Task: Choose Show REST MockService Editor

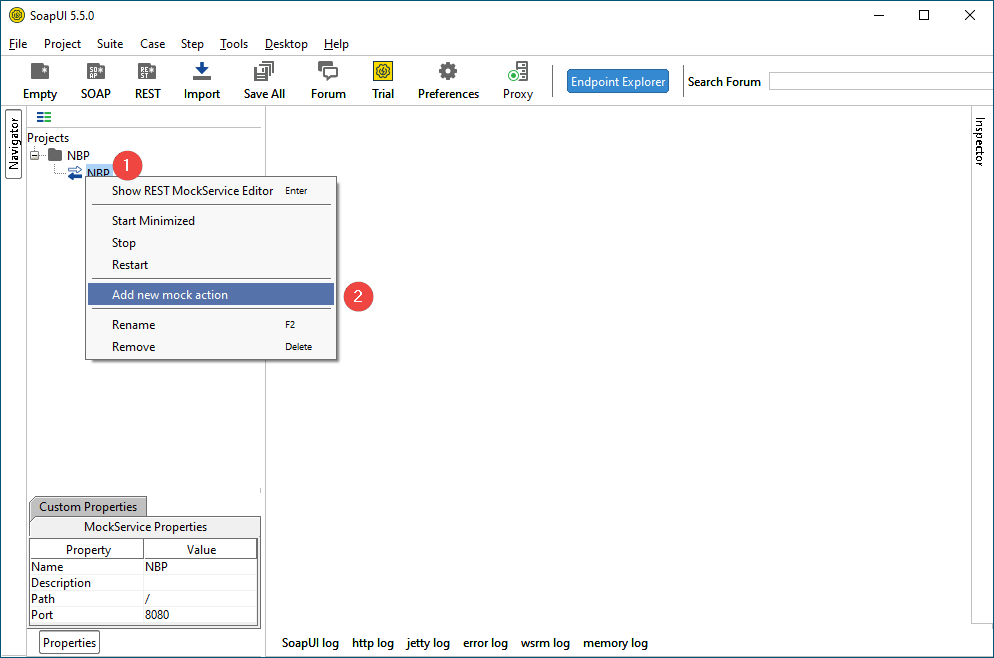Action: click(x=210, y=191)
